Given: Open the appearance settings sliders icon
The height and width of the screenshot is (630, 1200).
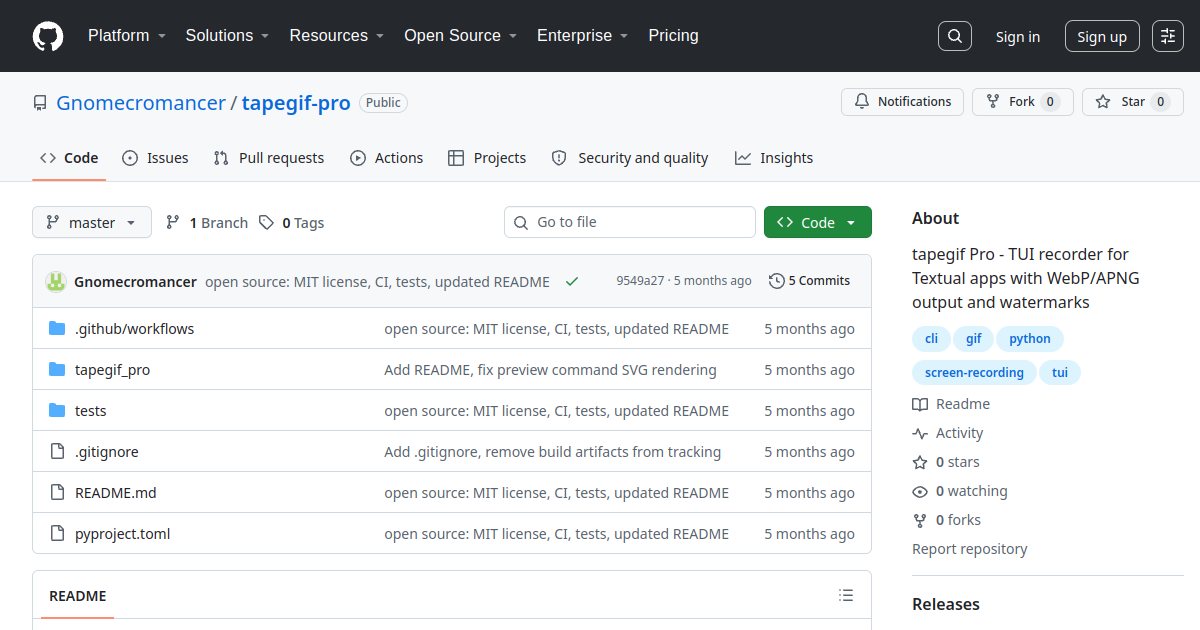Looking at the screenshot, I should tap(1168, 36).
